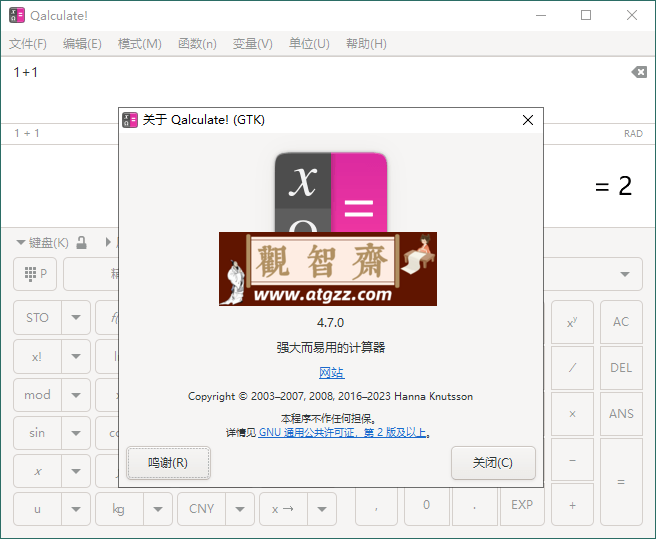Expand the x → dropdown arrow
The width and height of the screenshot is (656, 539).
tap(322, 509)
